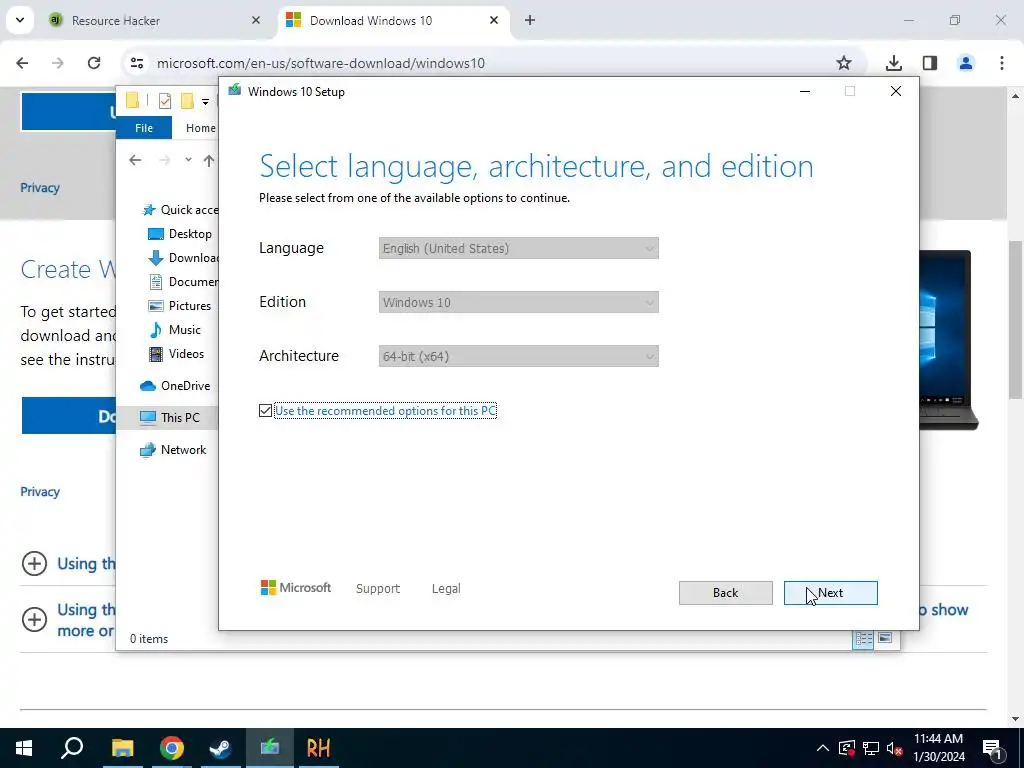Select Pictures in Explorer sidebar
This screenshot has width=1024, height=768.
click(180, 306)
